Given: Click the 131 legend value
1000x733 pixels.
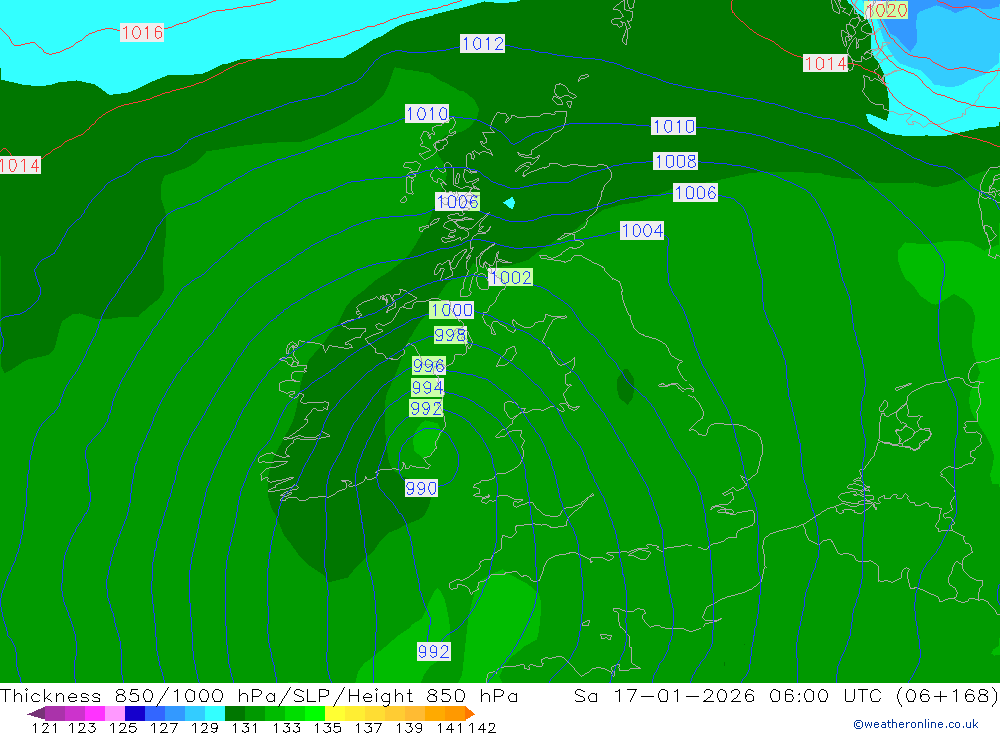Looking at the screenshot, I should point(245,727).
